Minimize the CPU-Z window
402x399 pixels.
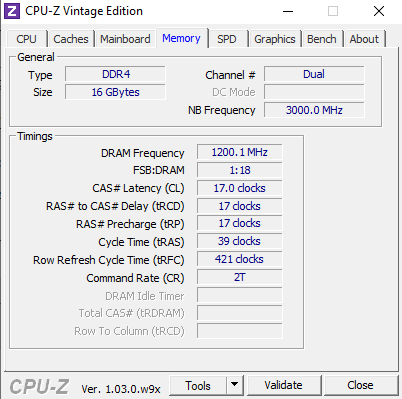[288, 11]
